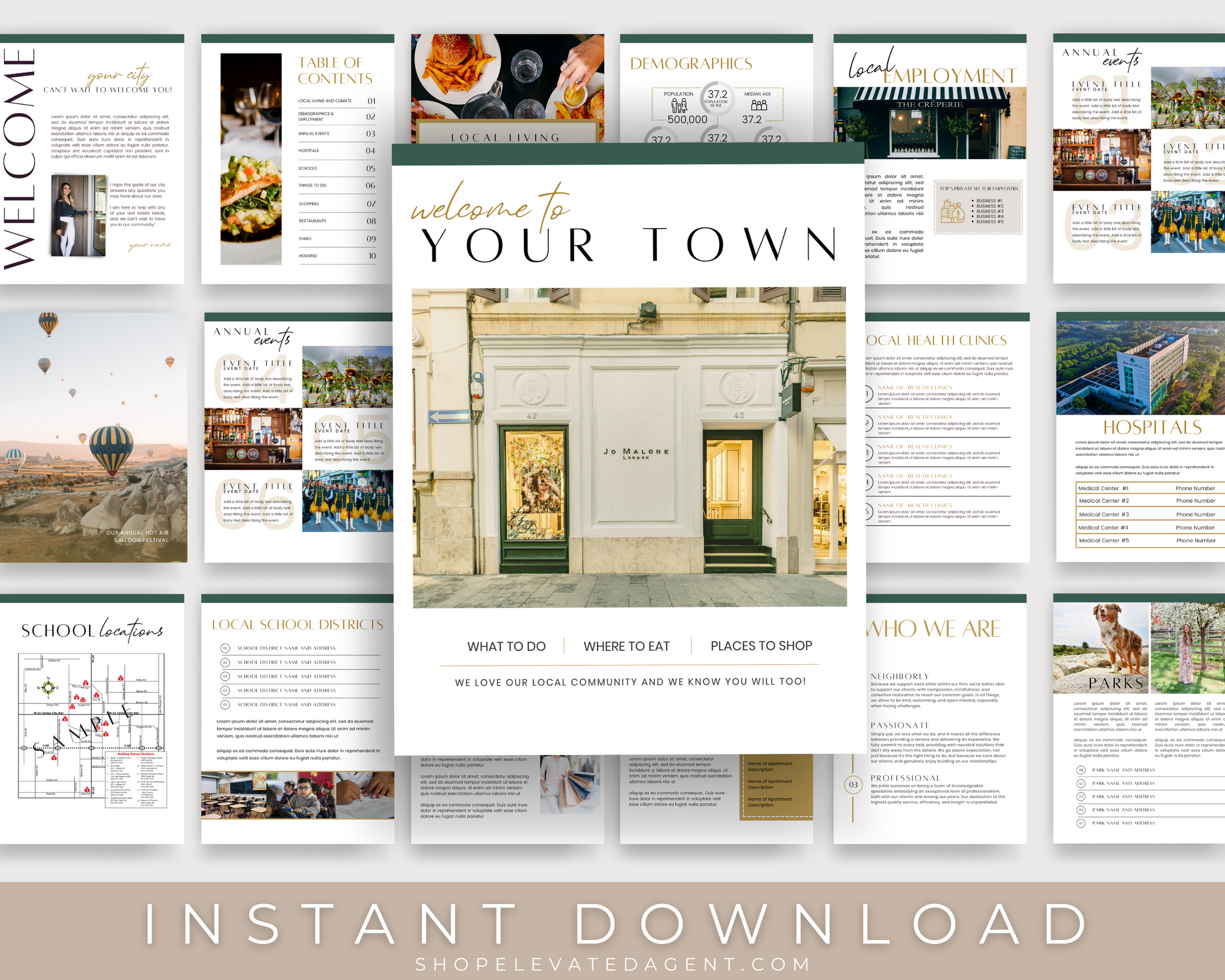Click the compass rose on school map
Screen dimensions: 1225x980
pos(48,687)
